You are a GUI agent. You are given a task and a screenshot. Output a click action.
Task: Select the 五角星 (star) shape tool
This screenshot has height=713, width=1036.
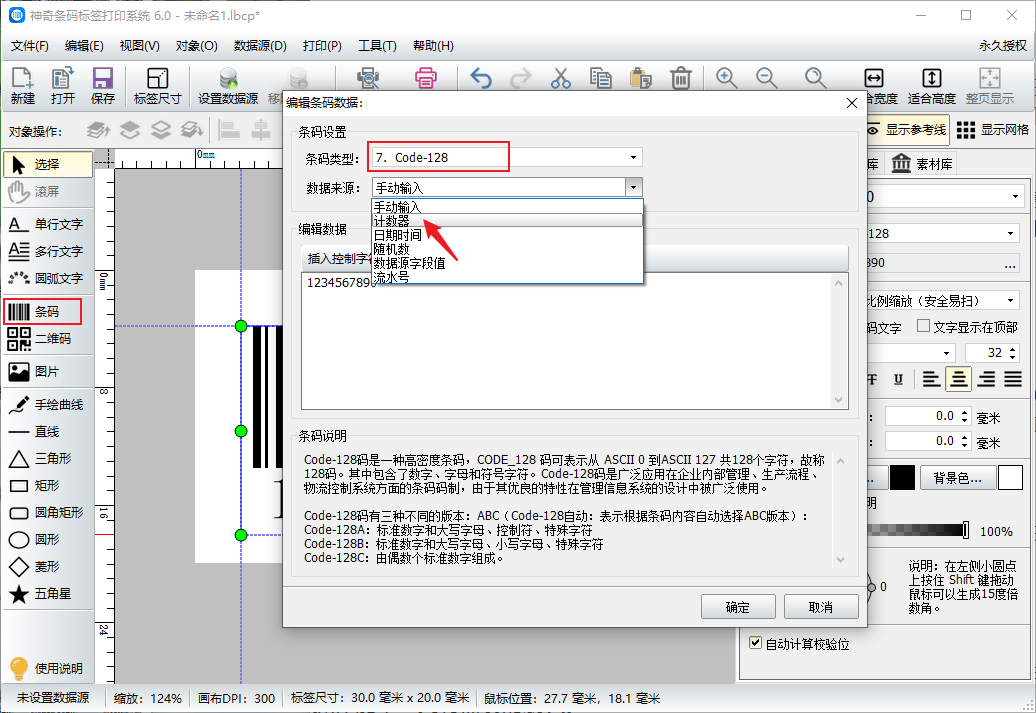[43, 594]
